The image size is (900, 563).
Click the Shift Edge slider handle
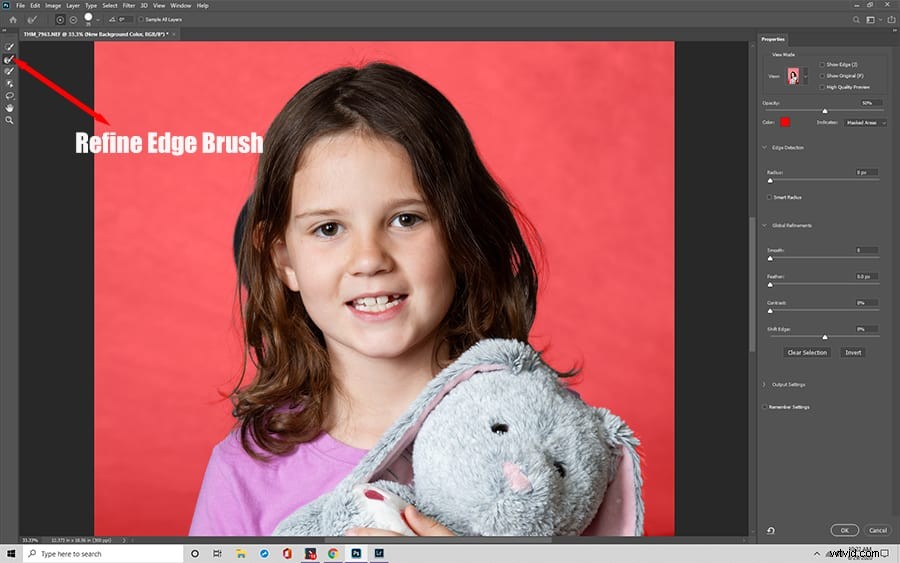tap(825, 337)
